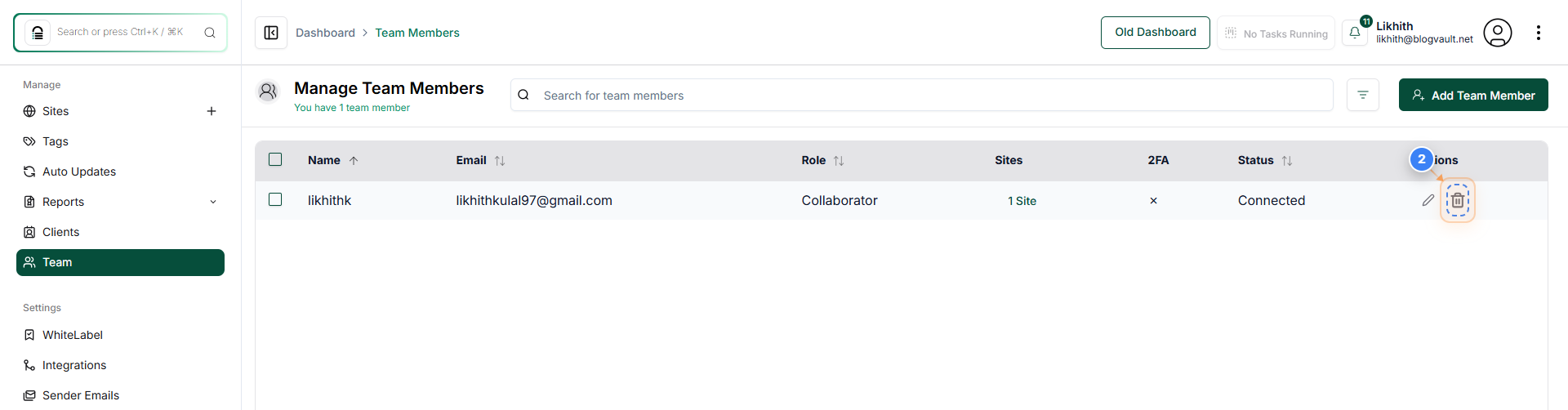Viewport: 1568px width, 410px height.
Task: Sort by Email column arrows
Action: tap(500, 161)
